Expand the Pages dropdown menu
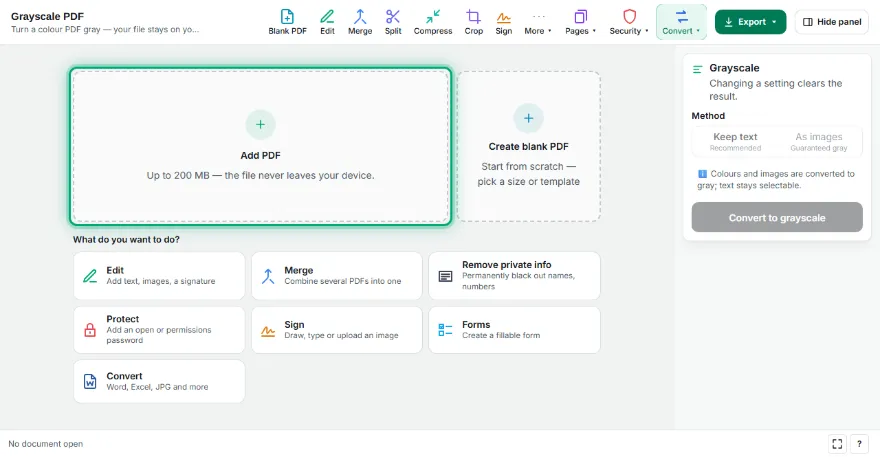 click(580, 22)
